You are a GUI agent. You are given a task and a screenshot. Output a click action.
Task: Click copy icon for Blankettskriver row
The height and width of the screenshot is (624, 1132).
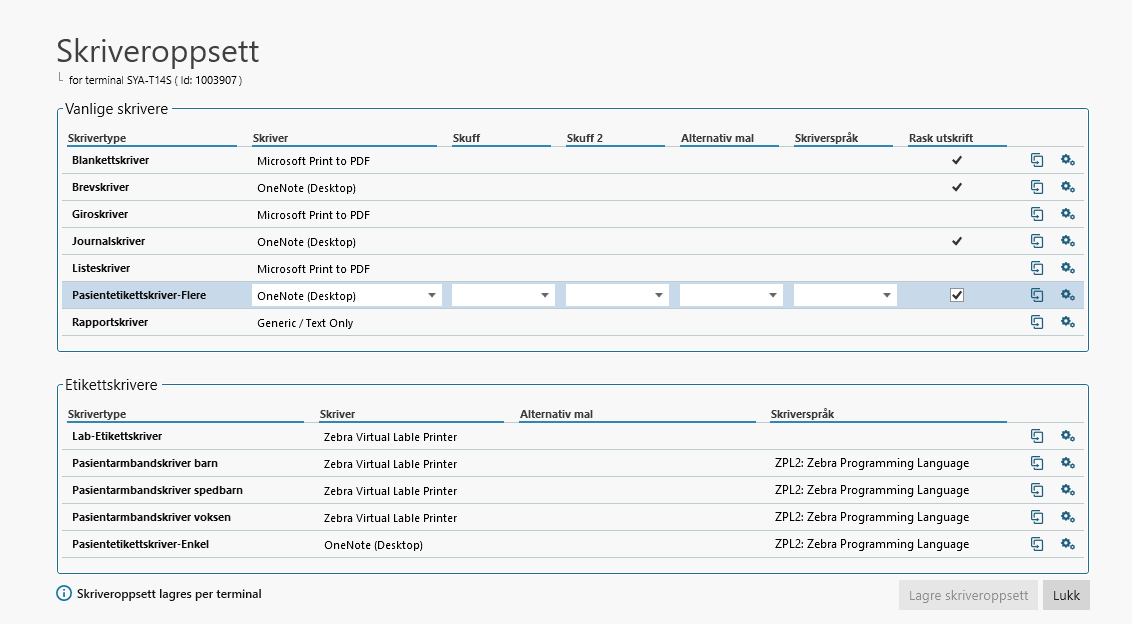[1037, 160]
